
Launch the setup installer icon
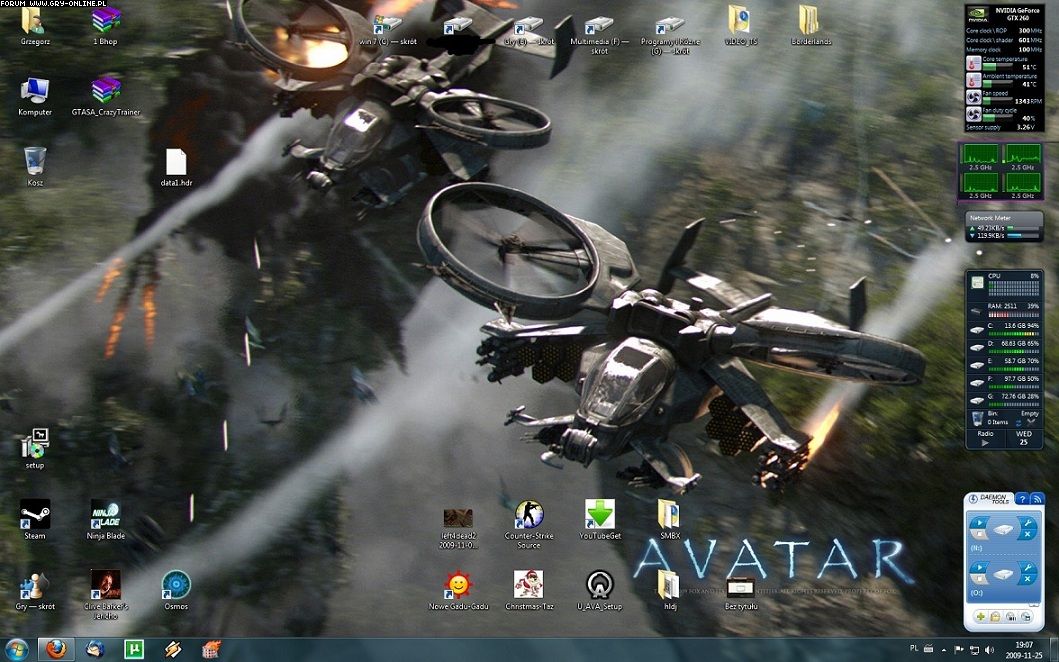34,449
